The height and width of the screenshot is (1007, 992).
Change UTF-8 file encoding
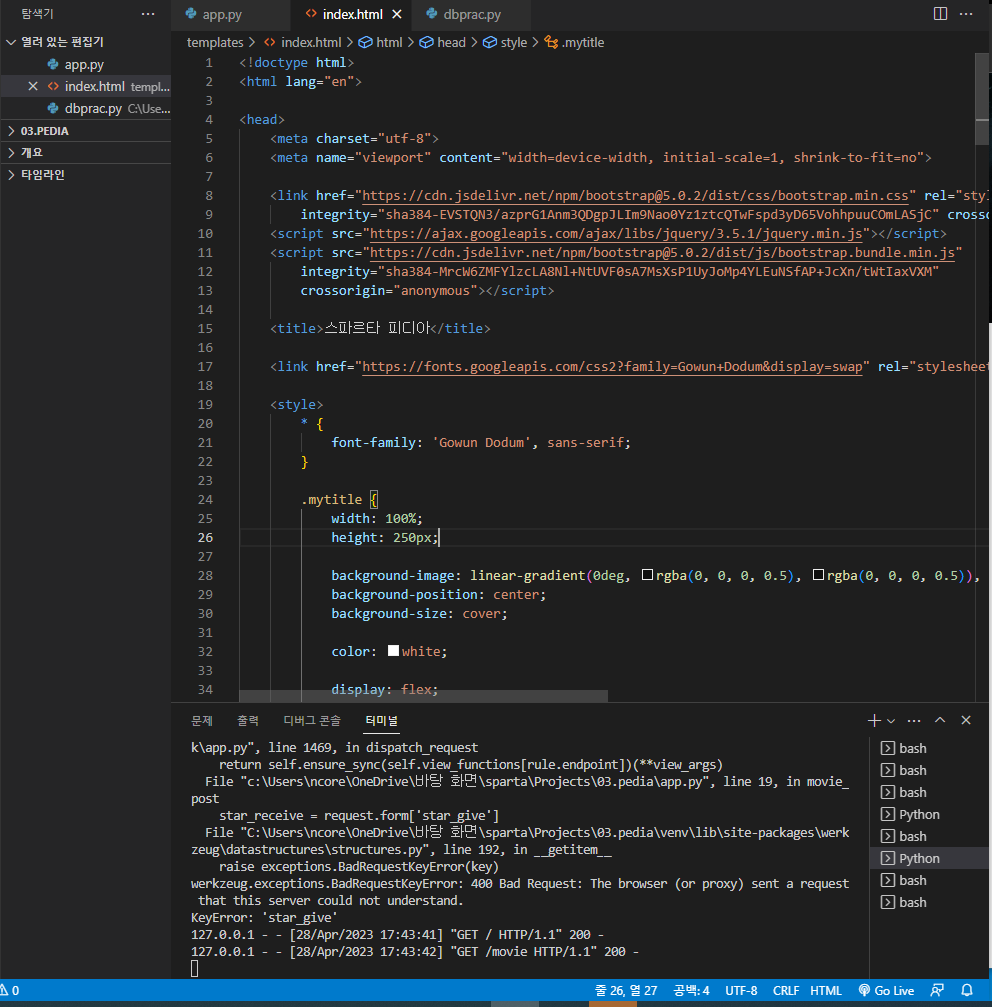[x=741, y=990]
